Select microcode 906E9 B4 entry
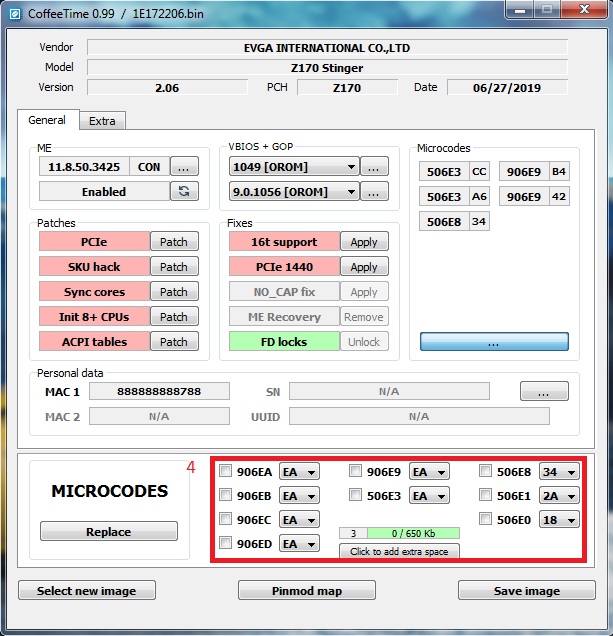This screenshot has height=636, width=613. (534, 172)
